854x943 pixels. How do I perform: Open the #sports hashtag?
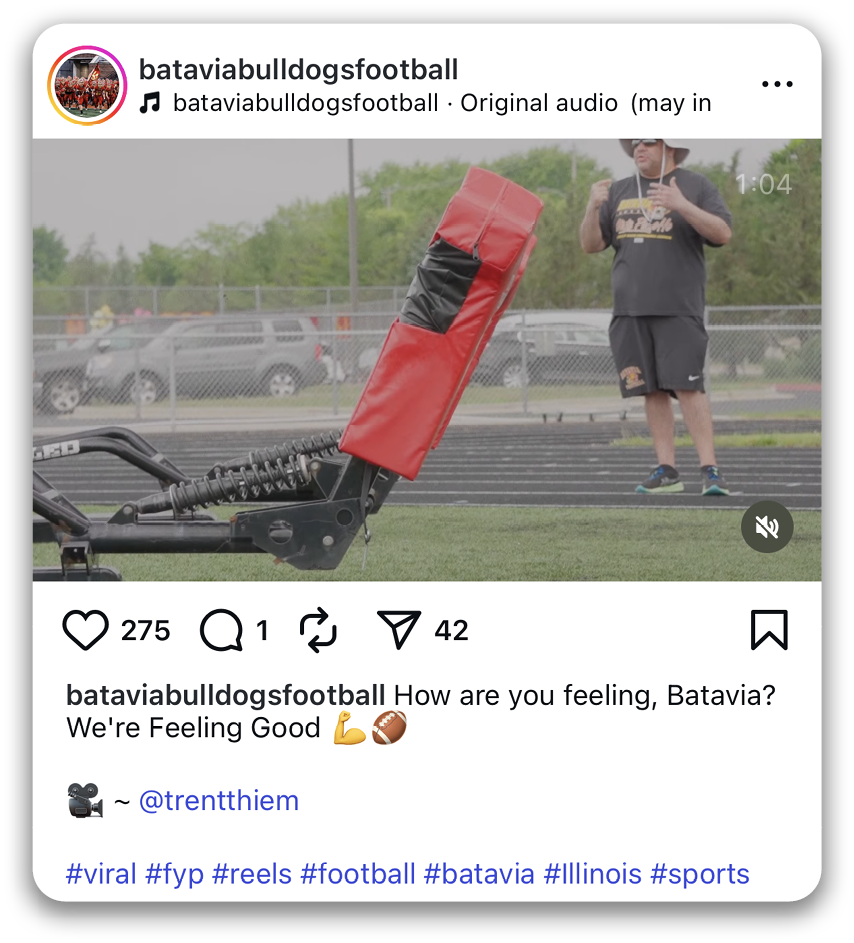(700, 875)
